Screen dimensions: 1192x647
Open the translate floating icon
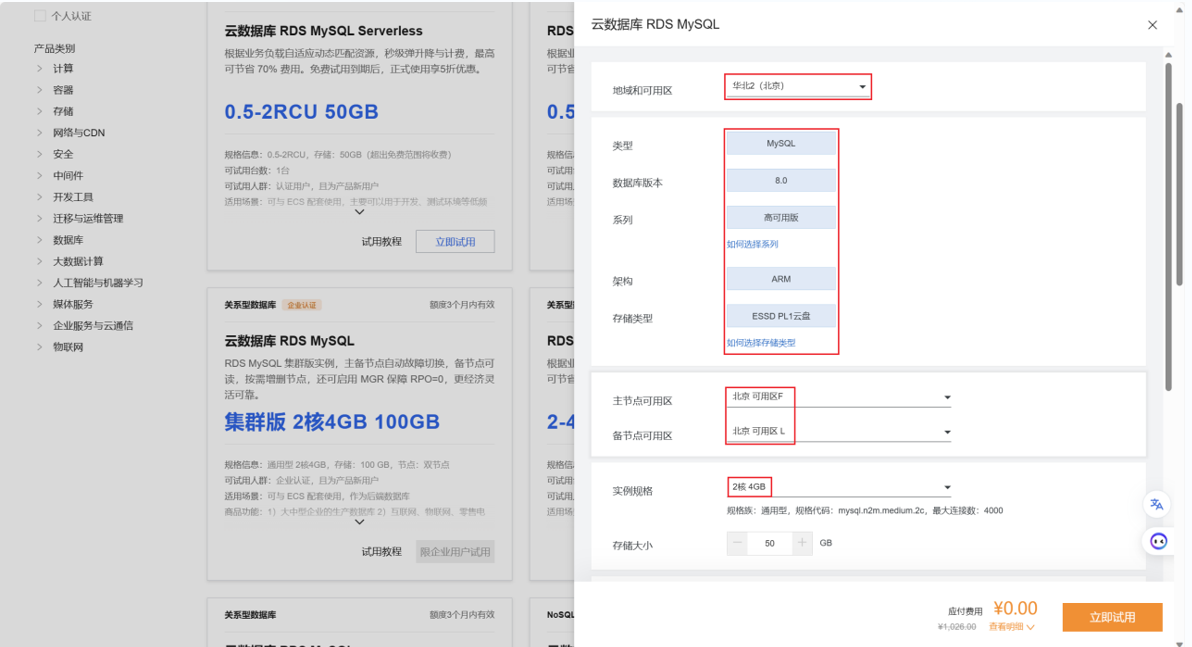[x=1156, y=504]
